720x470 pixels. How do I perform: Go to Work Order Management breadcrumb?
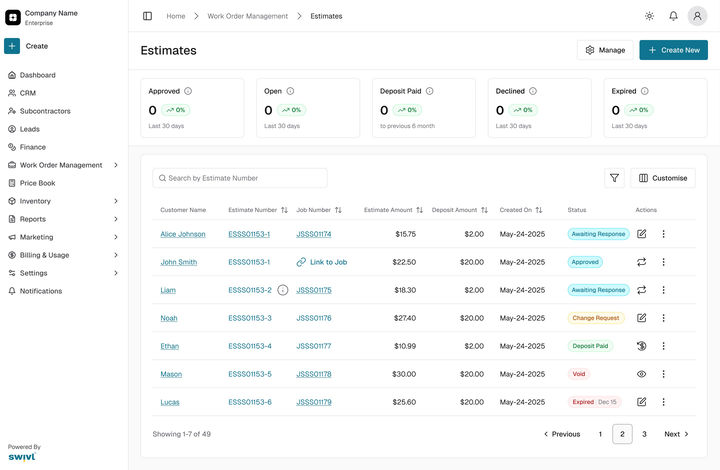click(x=248, y=16)
